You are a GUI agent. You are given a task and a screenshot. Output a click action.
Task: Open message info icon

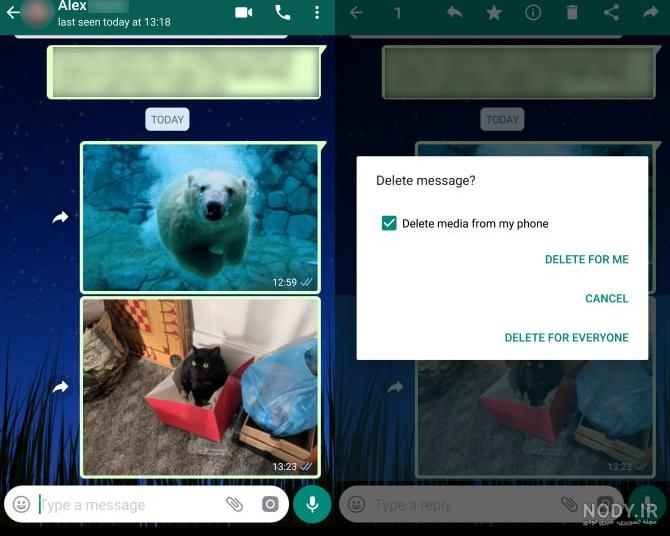coord(533,13)
